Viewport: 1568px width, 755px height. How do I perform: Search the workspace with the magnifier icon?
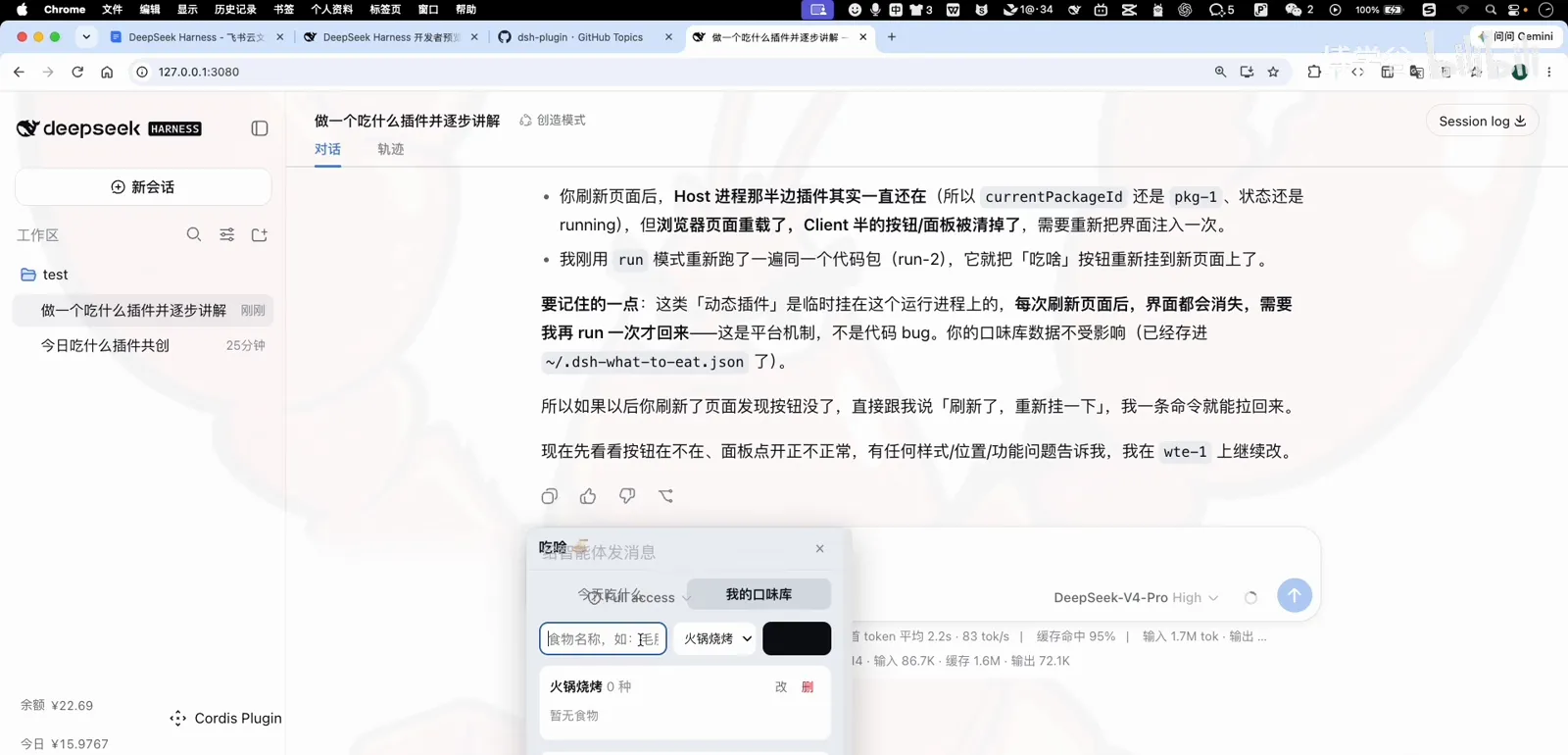pyautogui.click(x=194, y=234)
